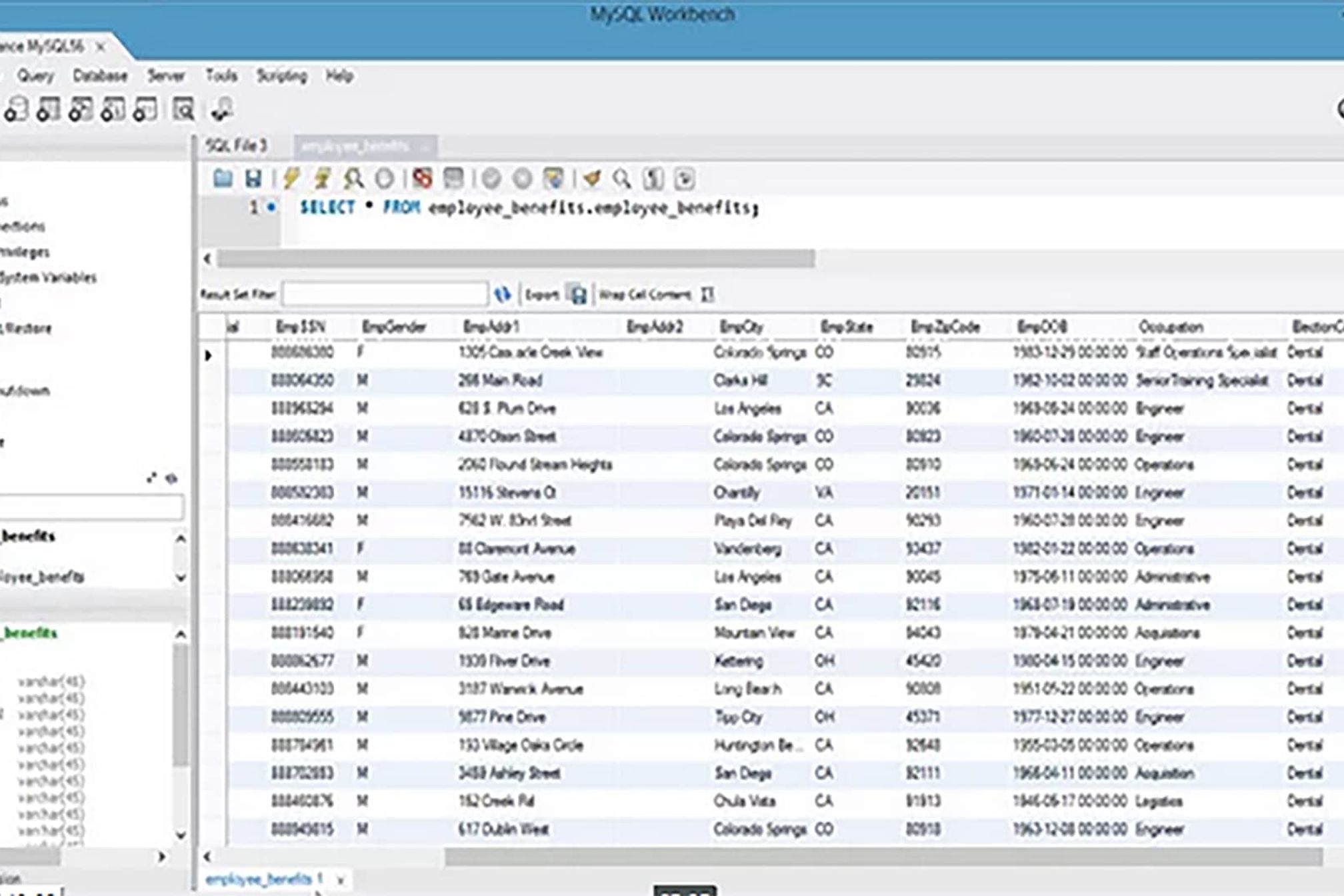Open the Database menu
The image size is (1344, 896).
point(100,76)
